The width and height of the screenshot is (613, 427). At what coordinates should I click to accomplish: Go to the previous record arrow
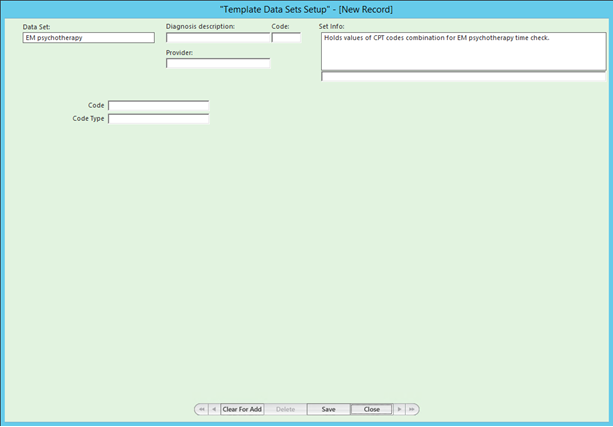point(214,409)
